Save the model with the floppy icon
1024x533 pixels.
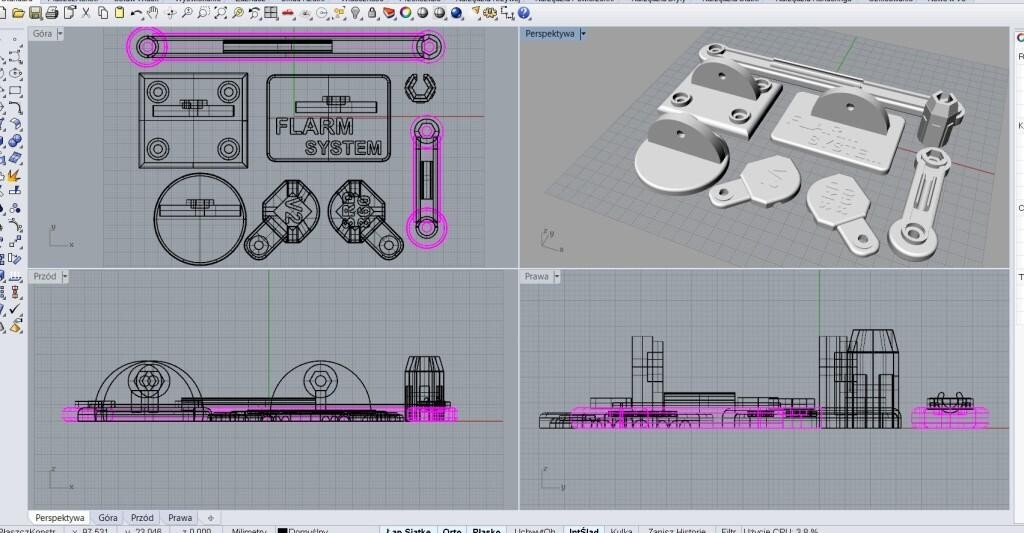pos(35,12)
